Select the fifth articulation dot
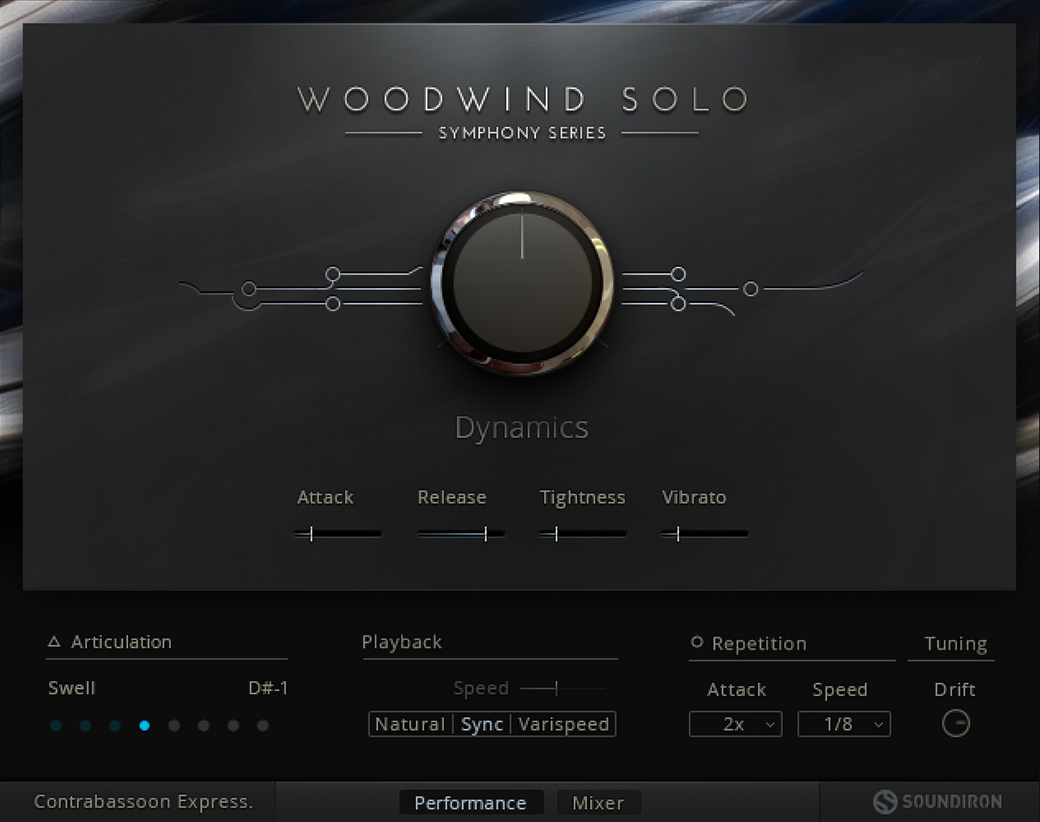 (x=174, y=726)
